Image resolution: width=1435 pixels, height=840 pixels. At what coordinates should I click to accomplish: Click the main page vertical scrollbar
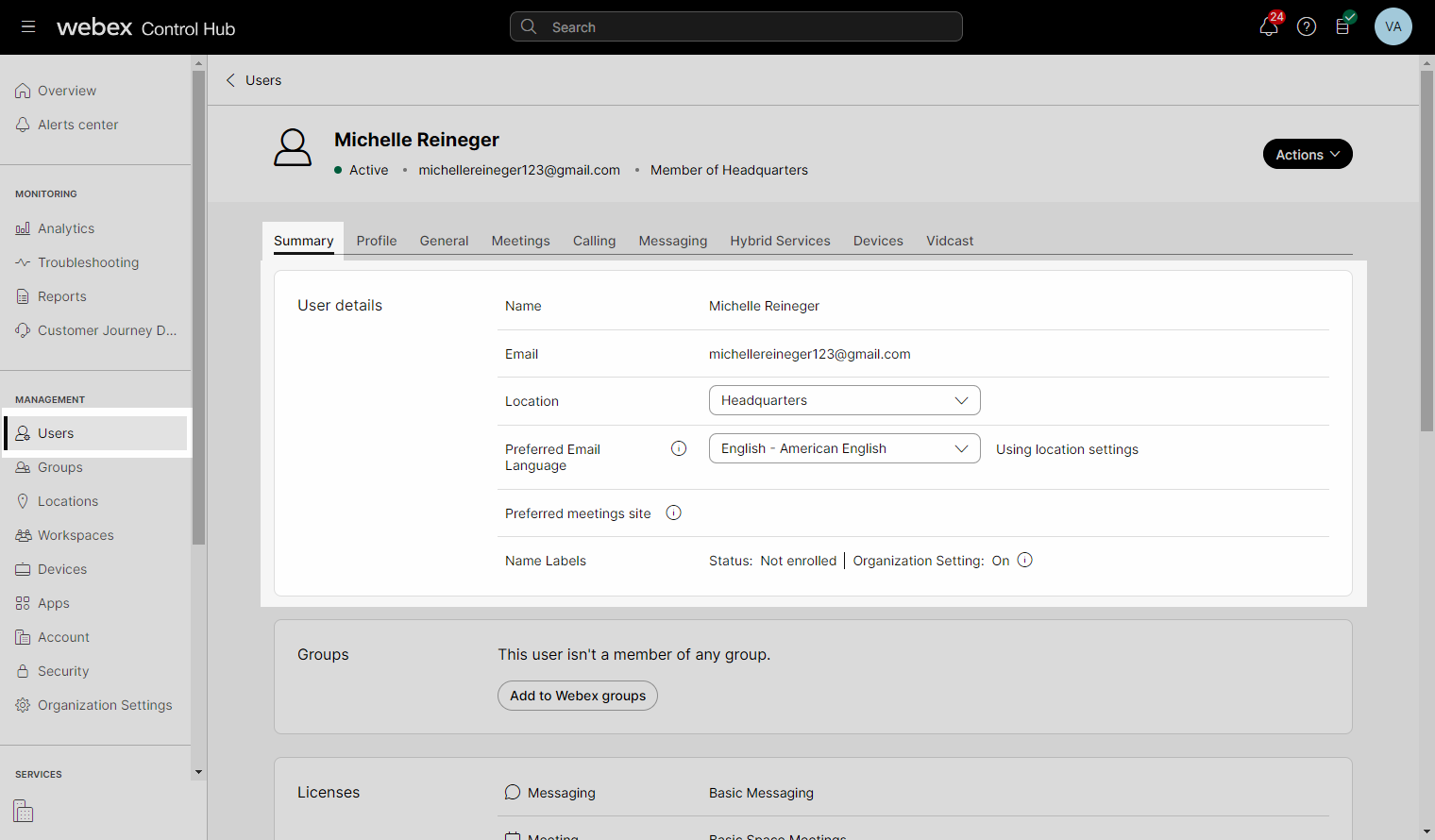coord(1427,250)
